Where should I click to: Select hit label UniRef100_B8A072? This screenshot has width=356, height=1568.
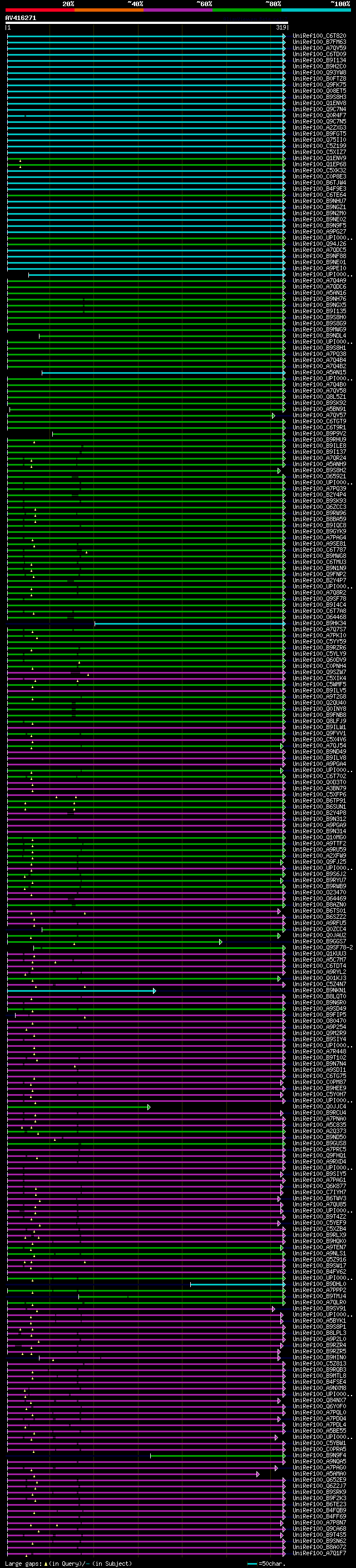pyautogui.click(x=319, y=1547)
